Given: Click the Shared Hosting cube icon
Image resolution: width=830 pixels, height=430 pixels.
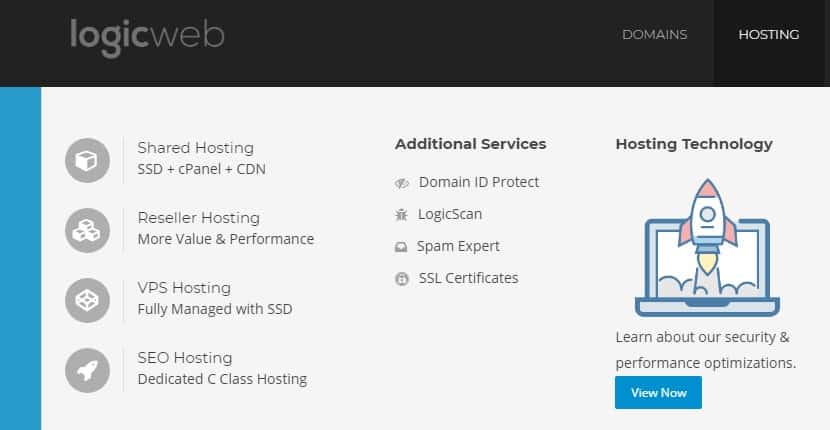Looking at the screenshot, I should [x=87, y=160].
